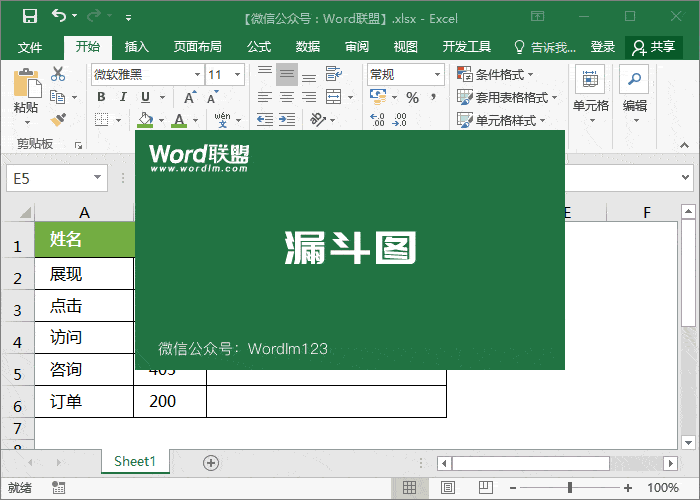Toggle italic formatting
The height and width of the screenshot is (500, 700).
(x=123, y=97)
